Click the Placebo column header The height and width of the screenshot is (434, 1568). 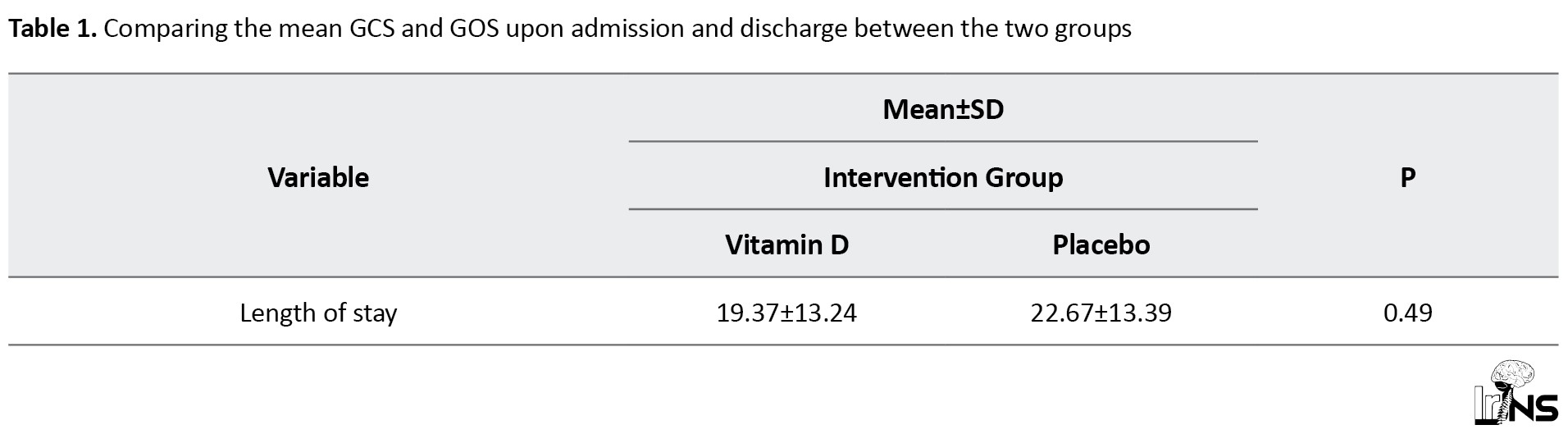coord(1101,244)
